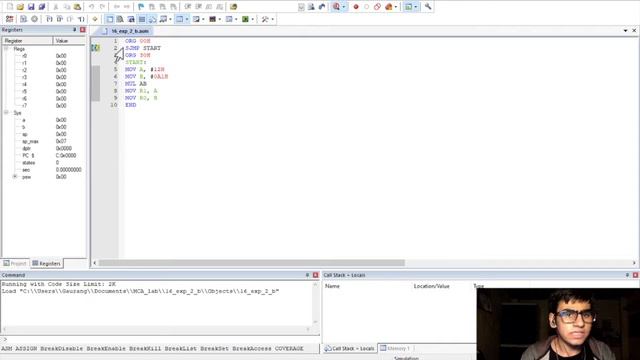Switch to the Memory 1 tab
This screenshot has height=360, width=640.
click(395, 348)
